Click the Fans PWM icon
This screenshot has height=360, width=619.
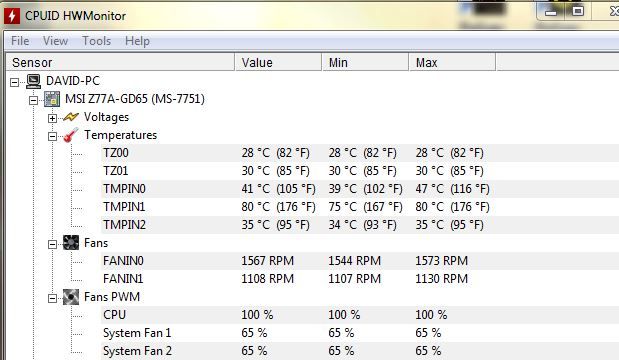click(71, 297)
